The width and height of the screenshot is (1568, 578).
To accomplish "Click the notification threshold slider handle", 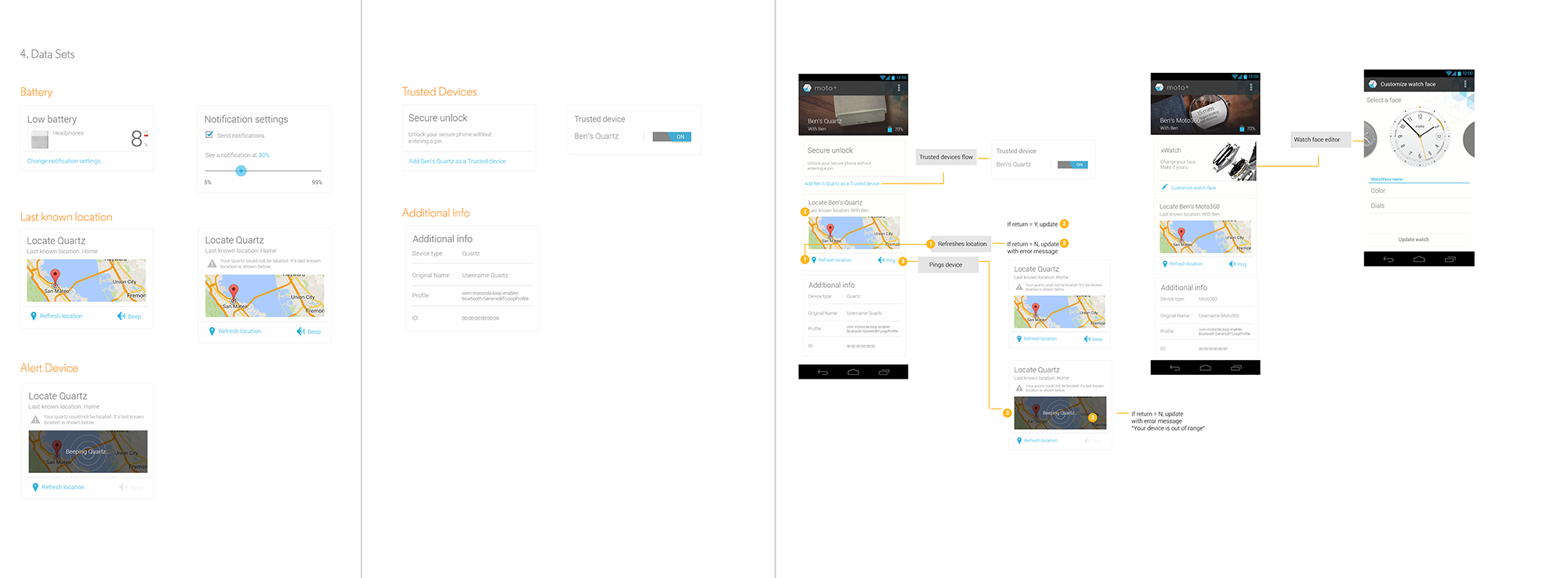I will tap(241, 170).
